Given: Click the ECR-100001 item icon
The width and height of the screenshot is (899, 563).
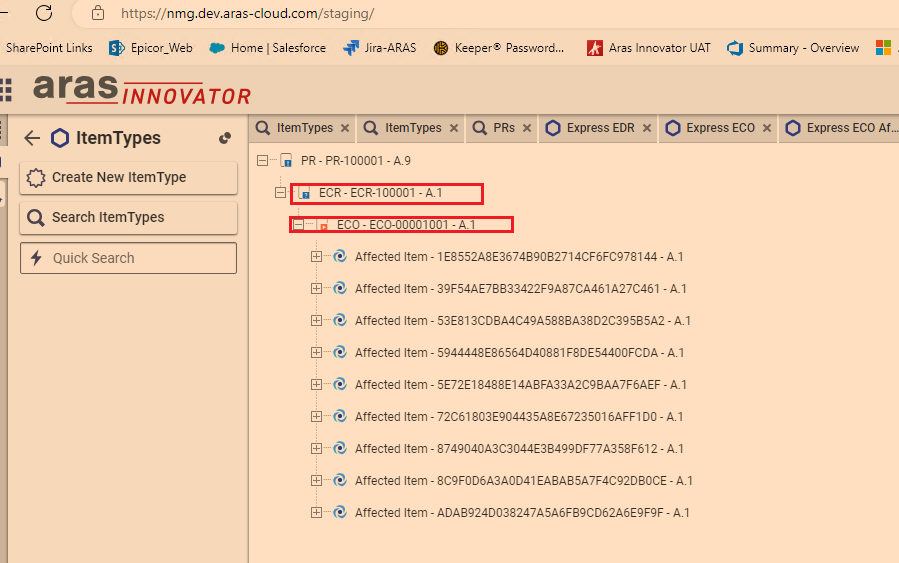Looking at the screenshot, I should coord(305,193).
